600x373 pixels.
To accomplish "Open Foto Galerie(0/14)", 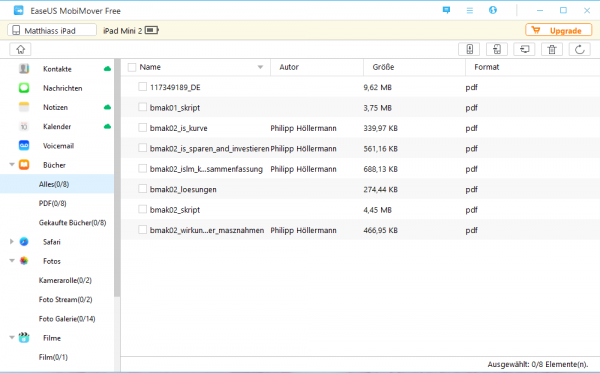I will point(67,319).
